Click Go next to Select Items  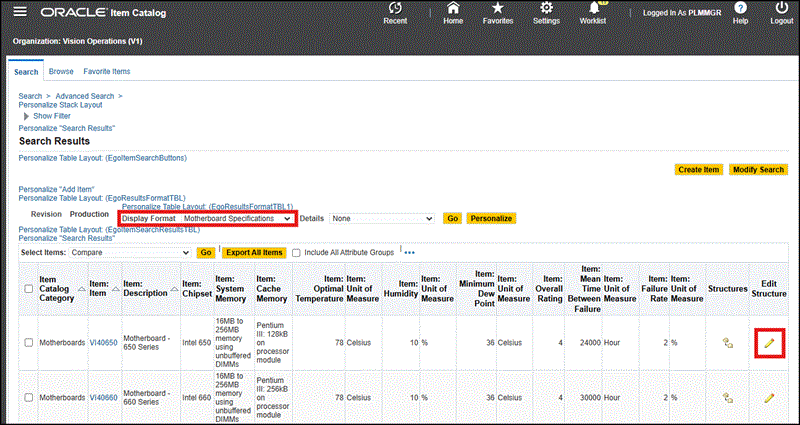[206, 253]
